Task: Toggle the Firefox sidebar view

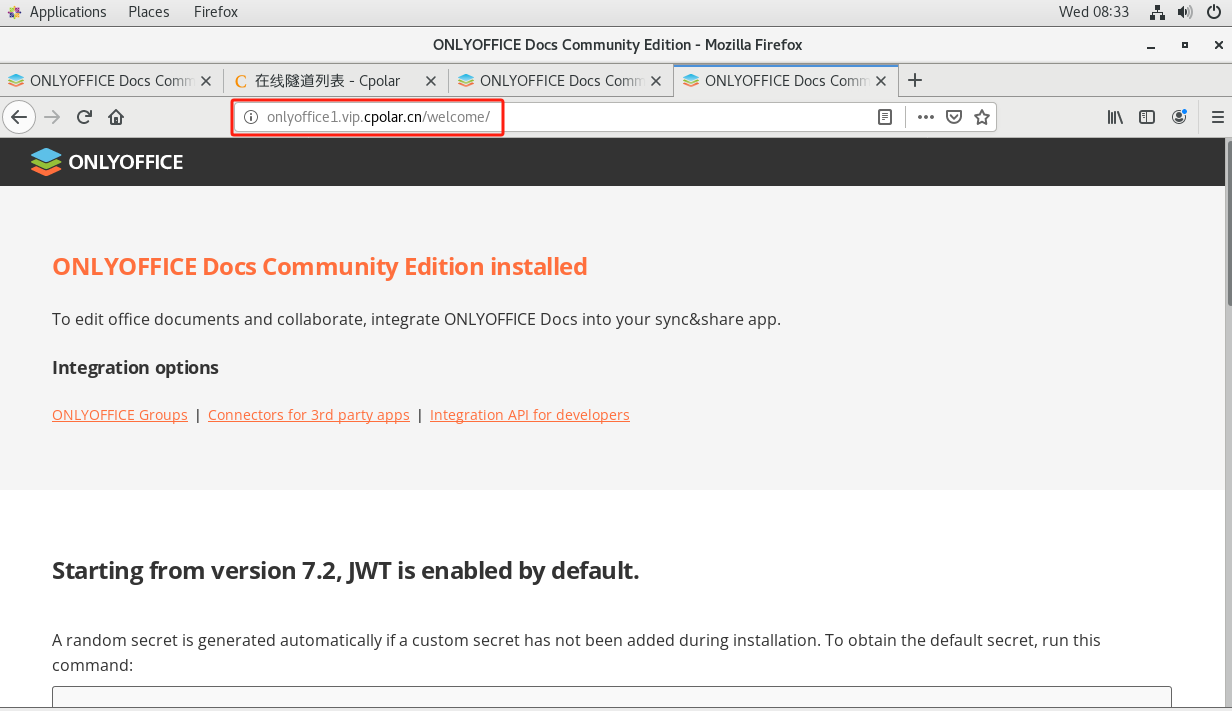Action: pyautogui.click(x=1147, y=117)
